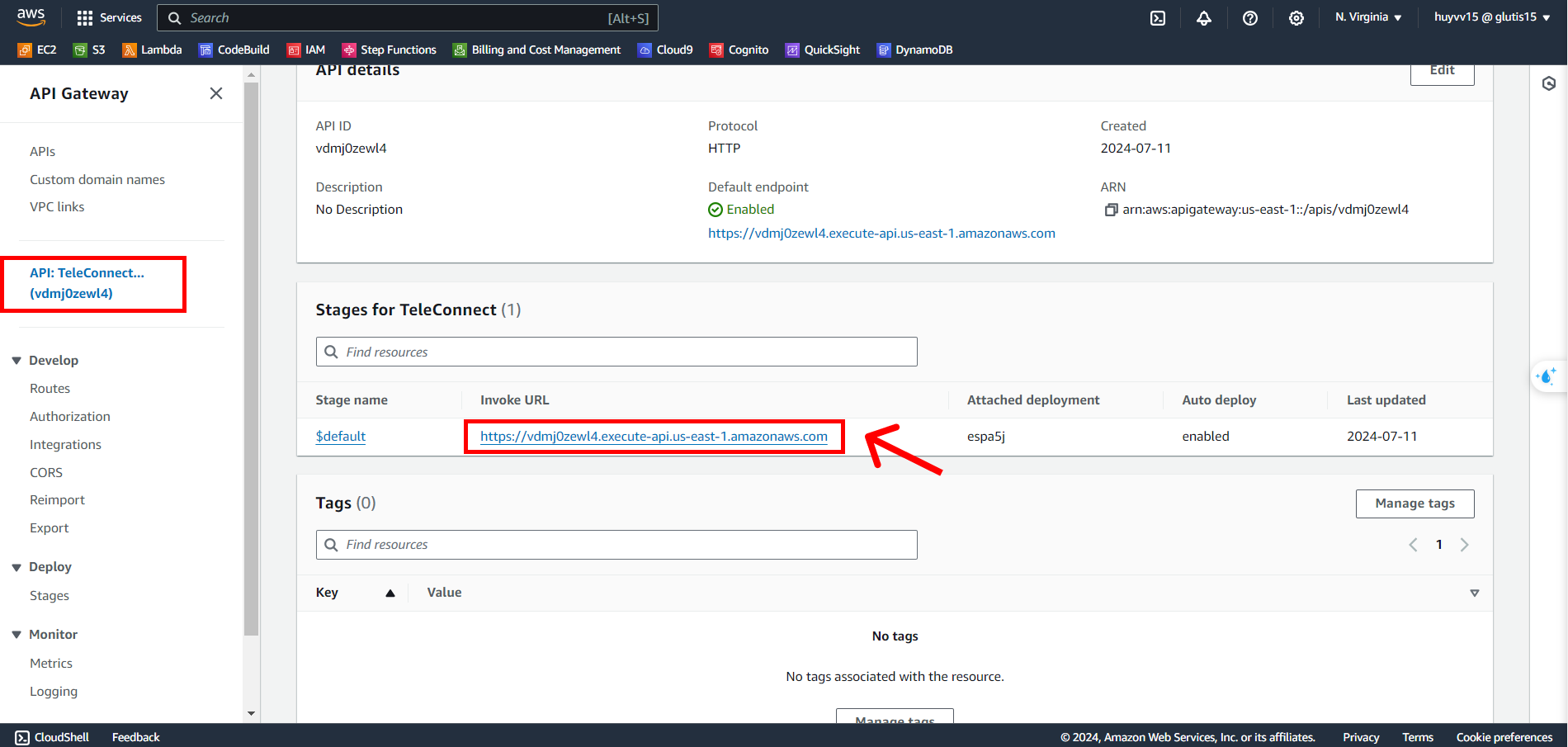Open the Invoke URL link

pyautogui.click(x=654, y=437)
